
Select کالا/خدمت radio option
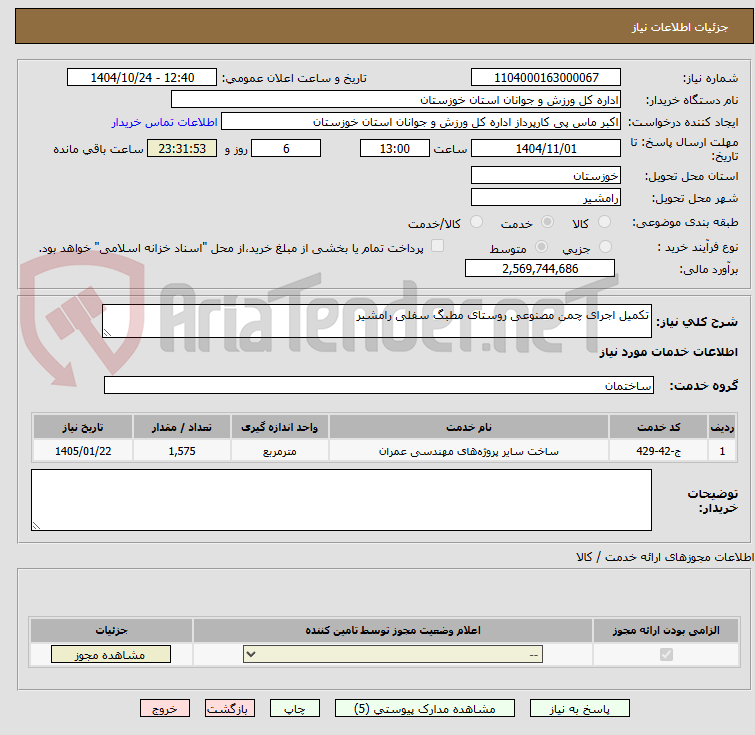point(476,222)
